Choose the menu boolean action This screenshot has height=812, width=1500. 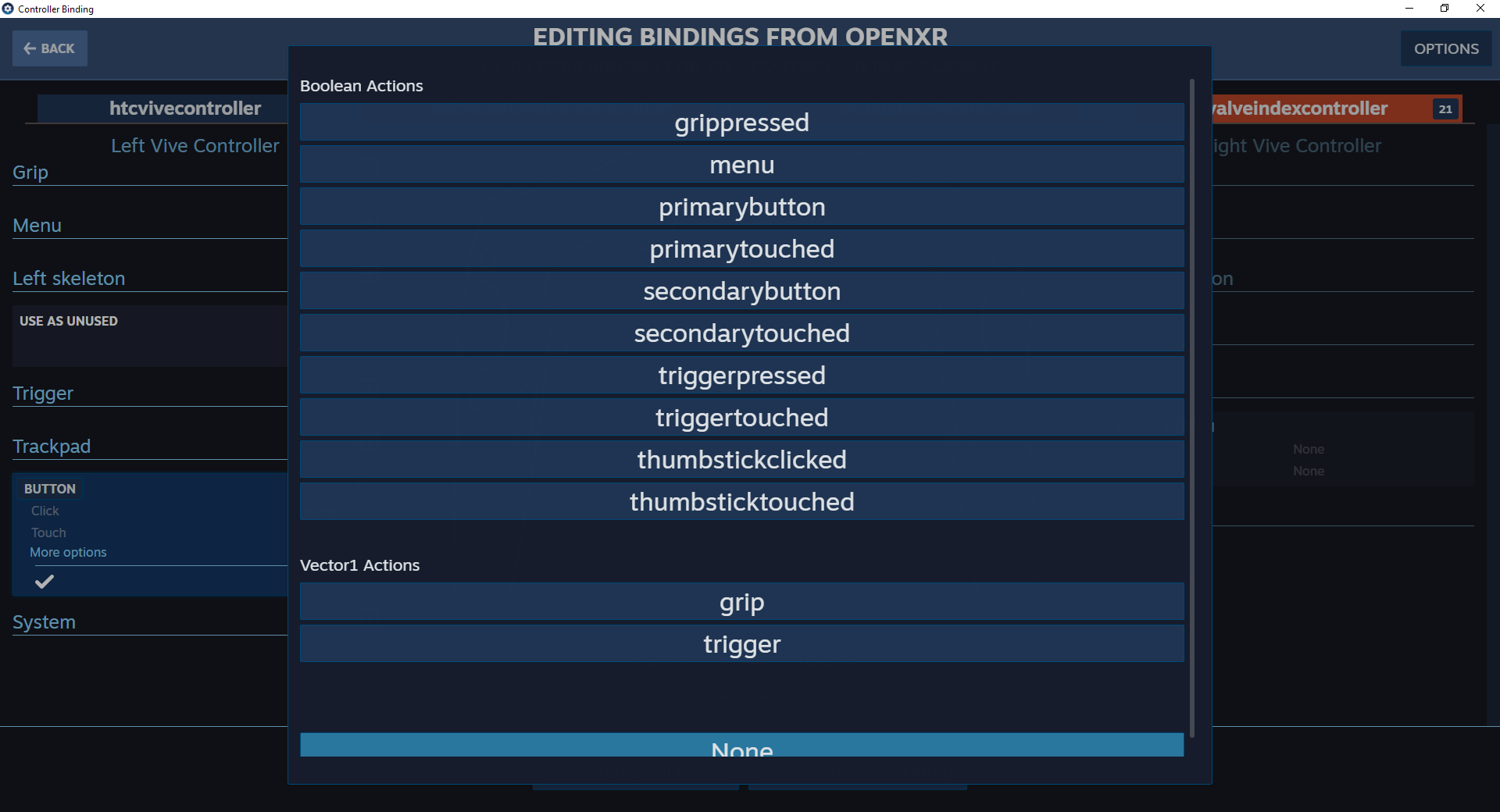741,165
